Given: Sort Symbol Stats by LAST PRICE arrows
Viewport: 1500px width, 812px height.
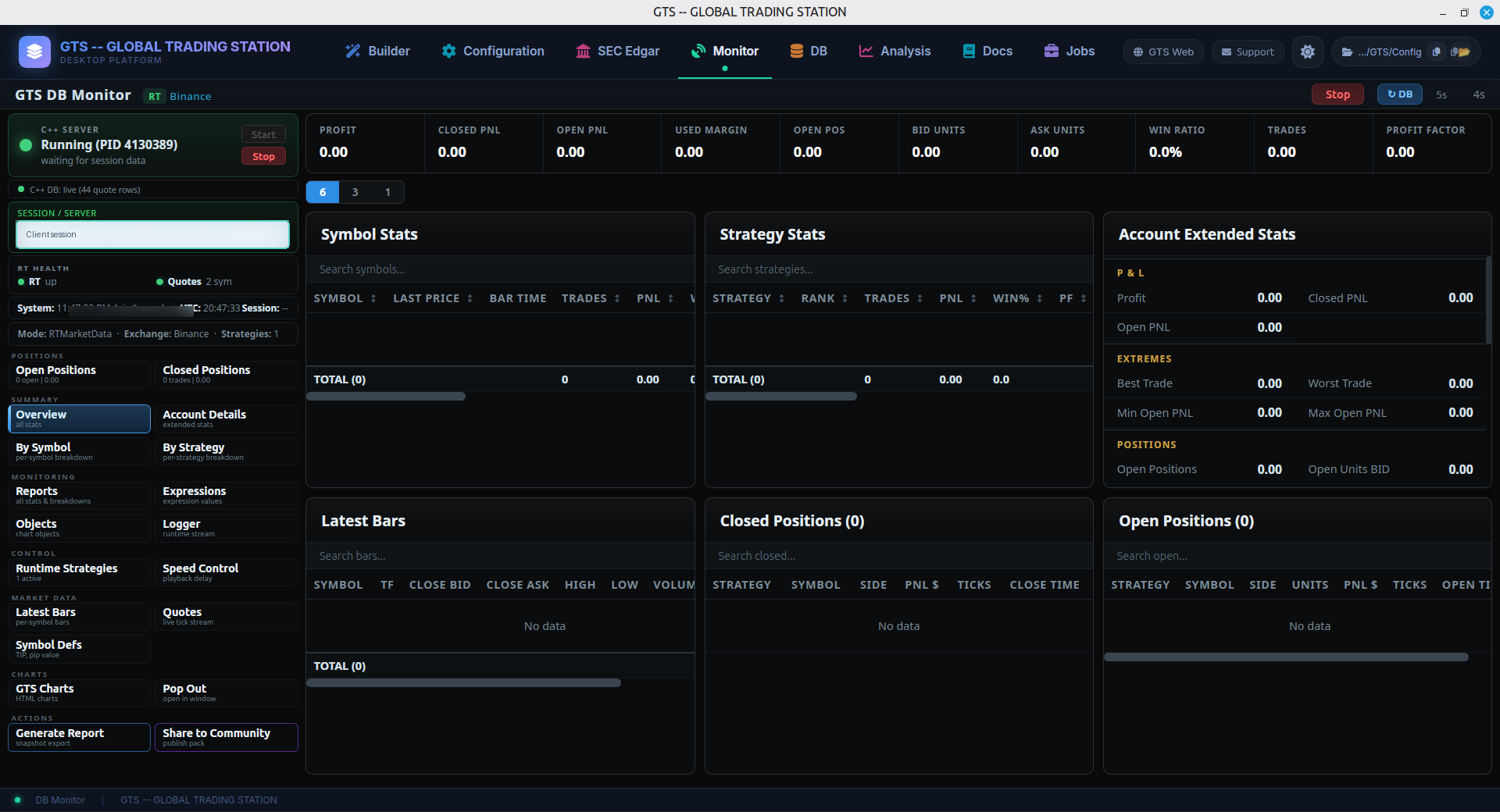Looking at the screenshot, I should (x=470, y=299).
